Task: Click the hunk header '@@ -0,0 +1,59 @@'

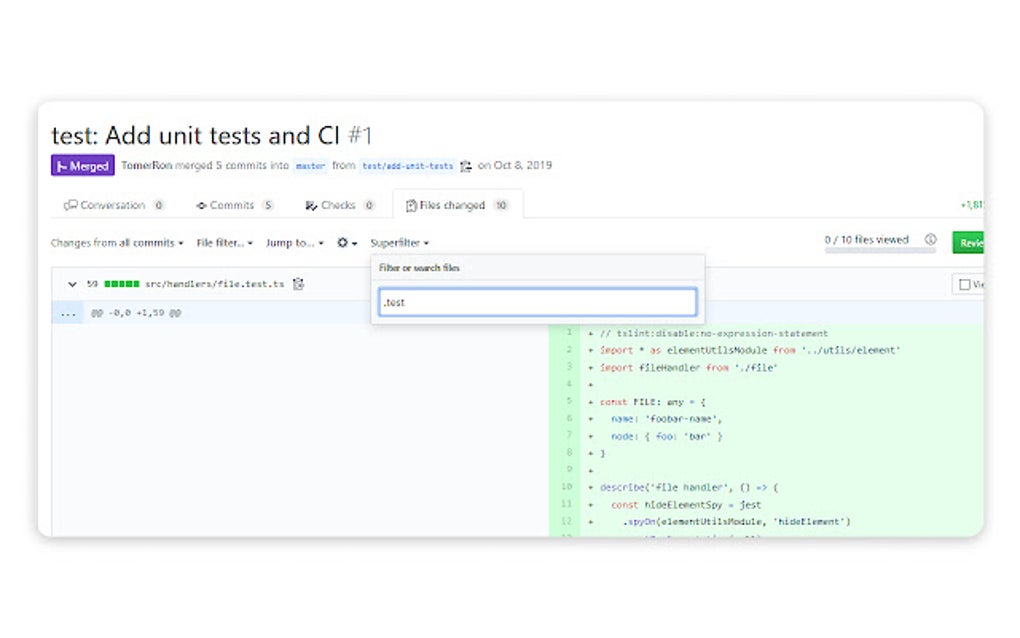Action: (136, 313)
